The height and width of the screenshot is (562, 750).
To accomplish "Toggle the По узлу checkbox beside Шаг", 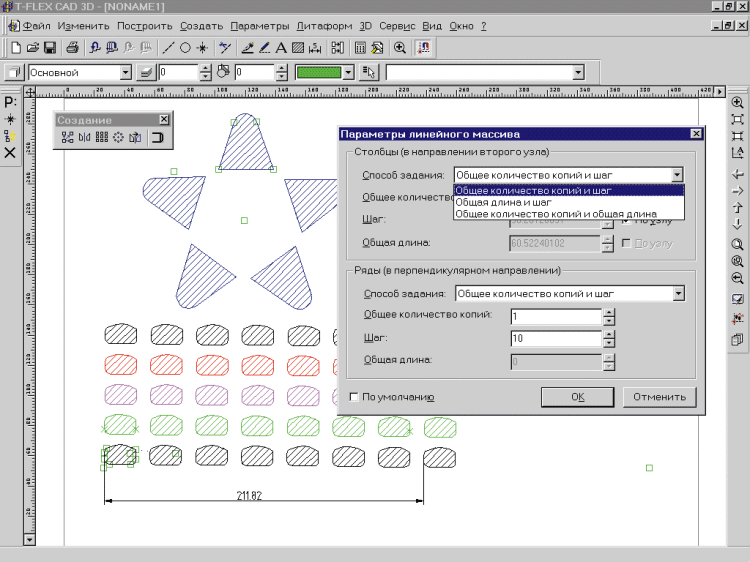I will pyautogui.click(x=627, y=220).
